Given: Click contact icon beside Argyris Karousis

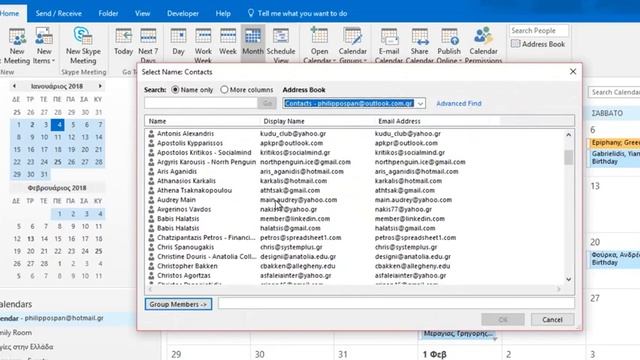Looking at the screenshot, I should coord(151,162).
